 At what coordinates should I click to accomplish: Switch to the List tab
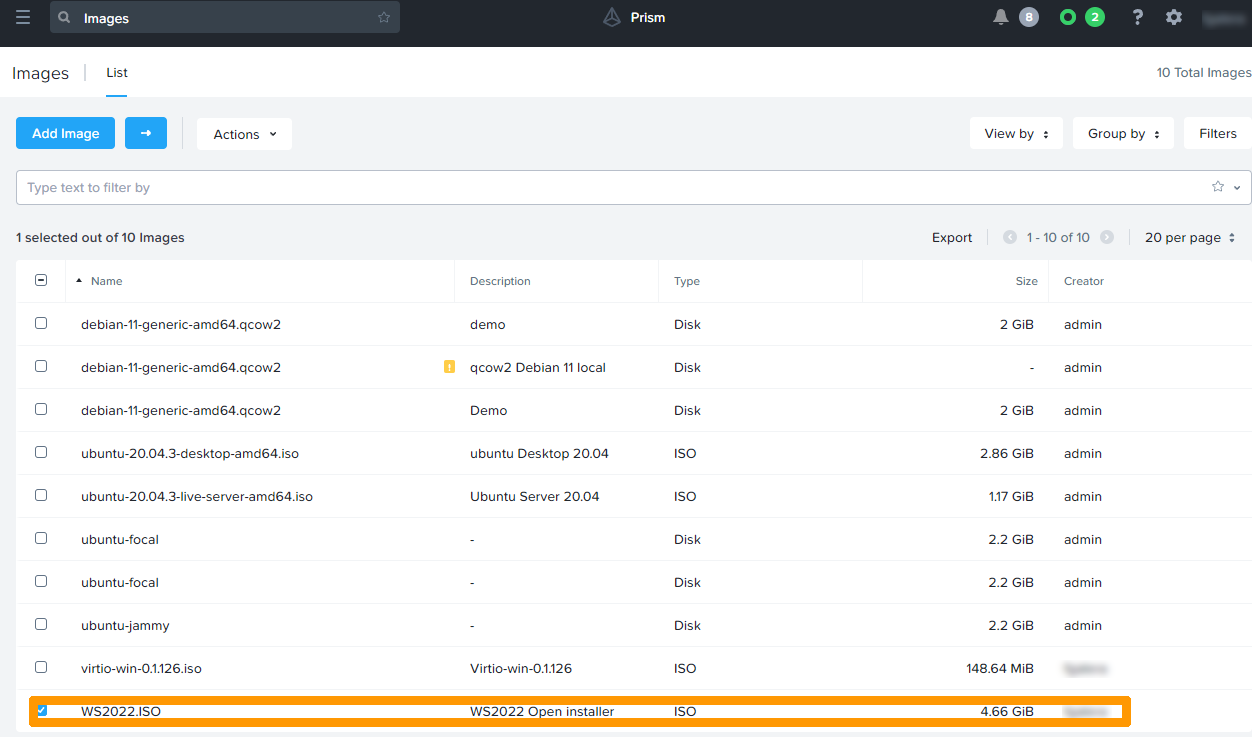(116, 72)
